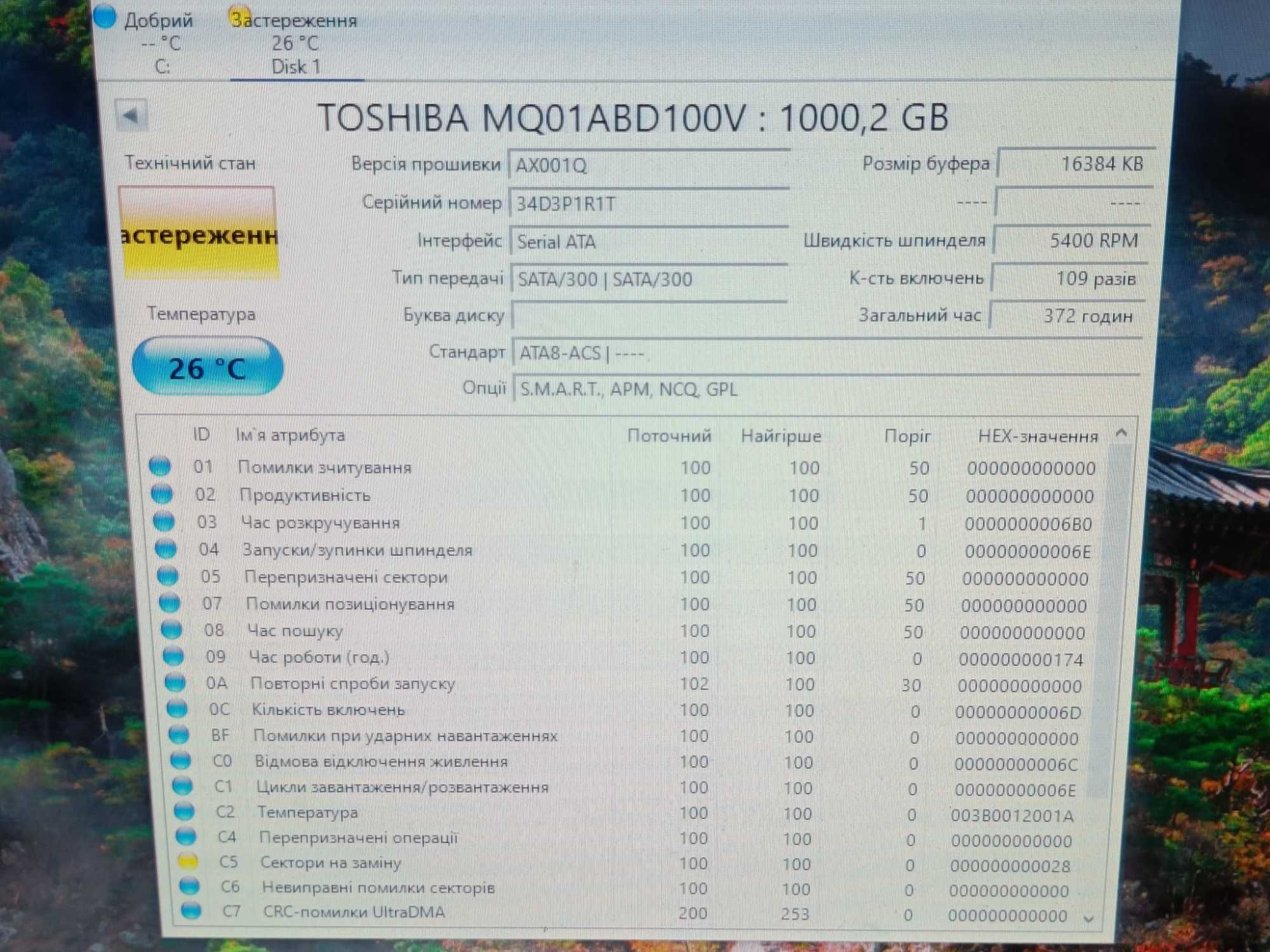Click the empty Буква диску field
Viewport: 1270px width, 952px height.
tap(649, 315)
